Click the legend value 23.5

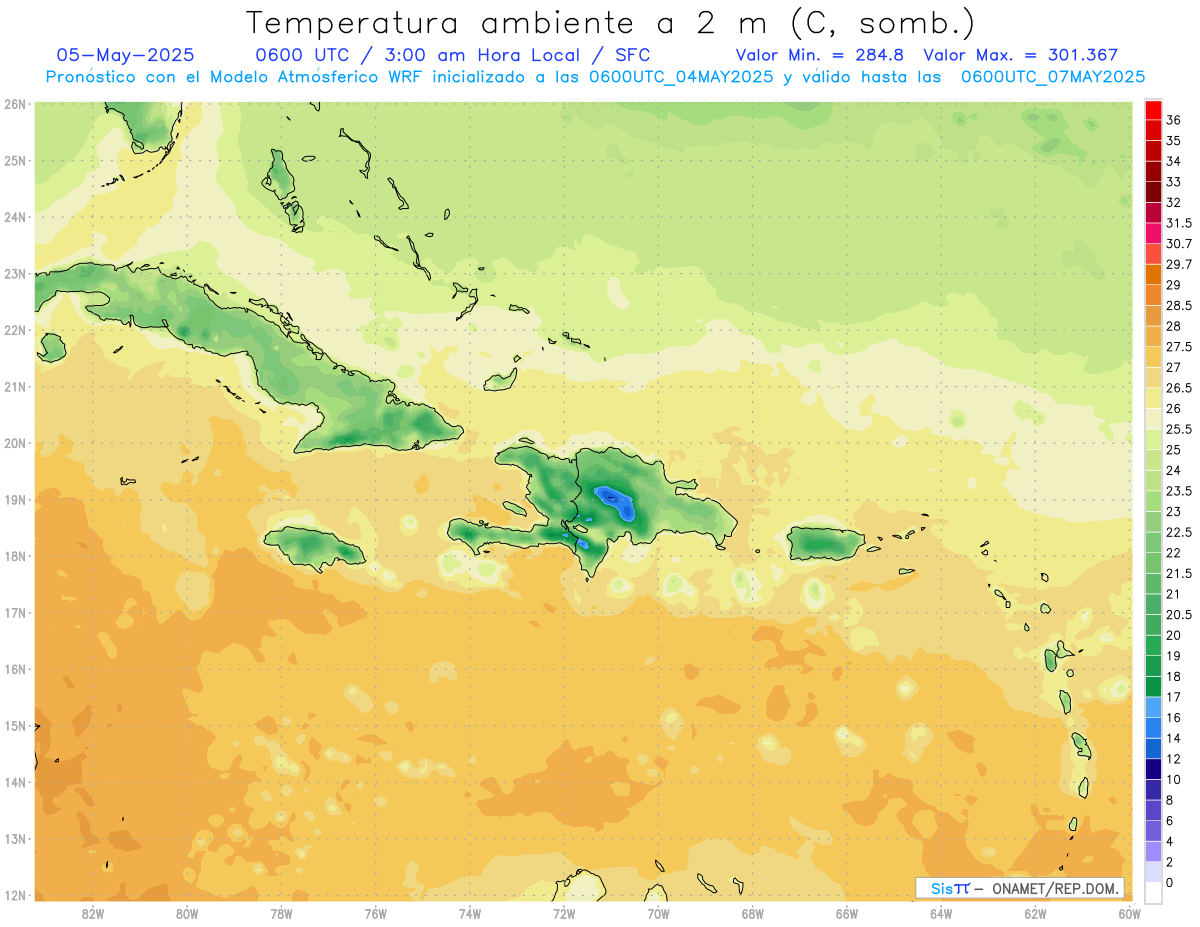(1178, 491)
